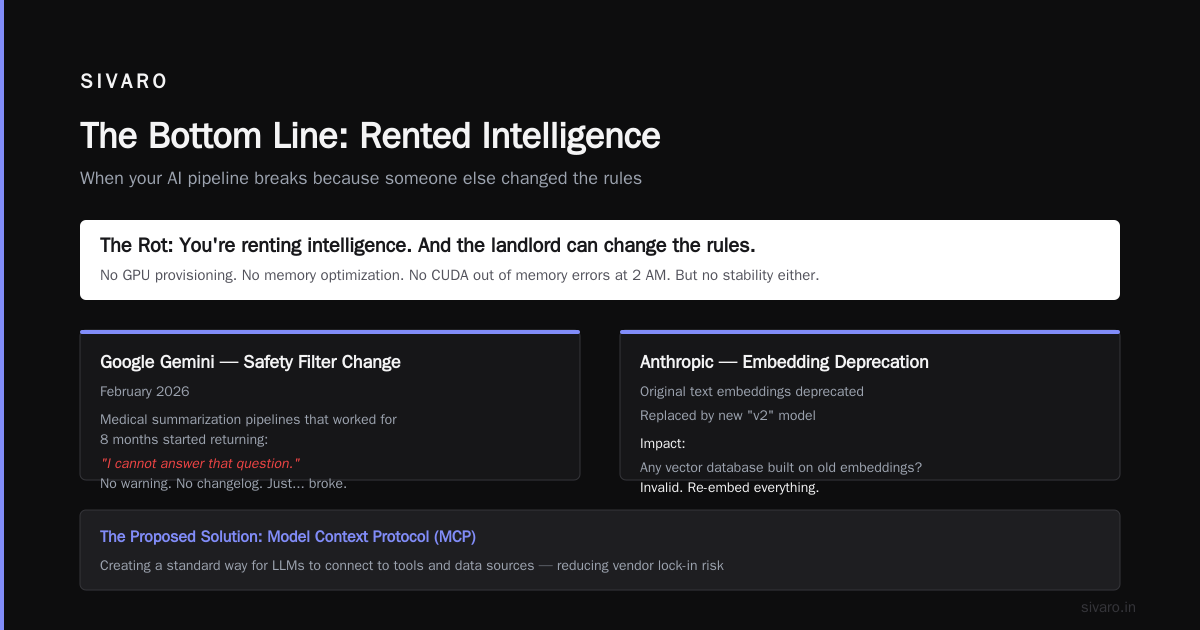Click 'Original text embeddings deprecated' line
This screenshot has width=1200, height=630.
coord(752,391)
